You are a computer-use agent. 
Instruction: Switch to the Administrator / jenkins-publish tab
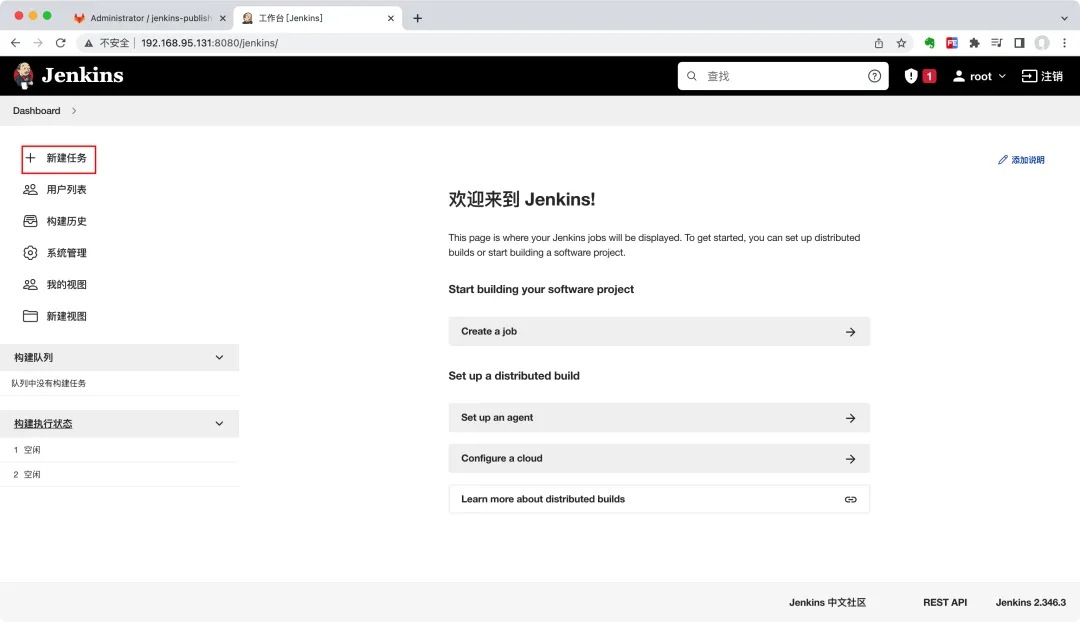(x=150, y=18)
